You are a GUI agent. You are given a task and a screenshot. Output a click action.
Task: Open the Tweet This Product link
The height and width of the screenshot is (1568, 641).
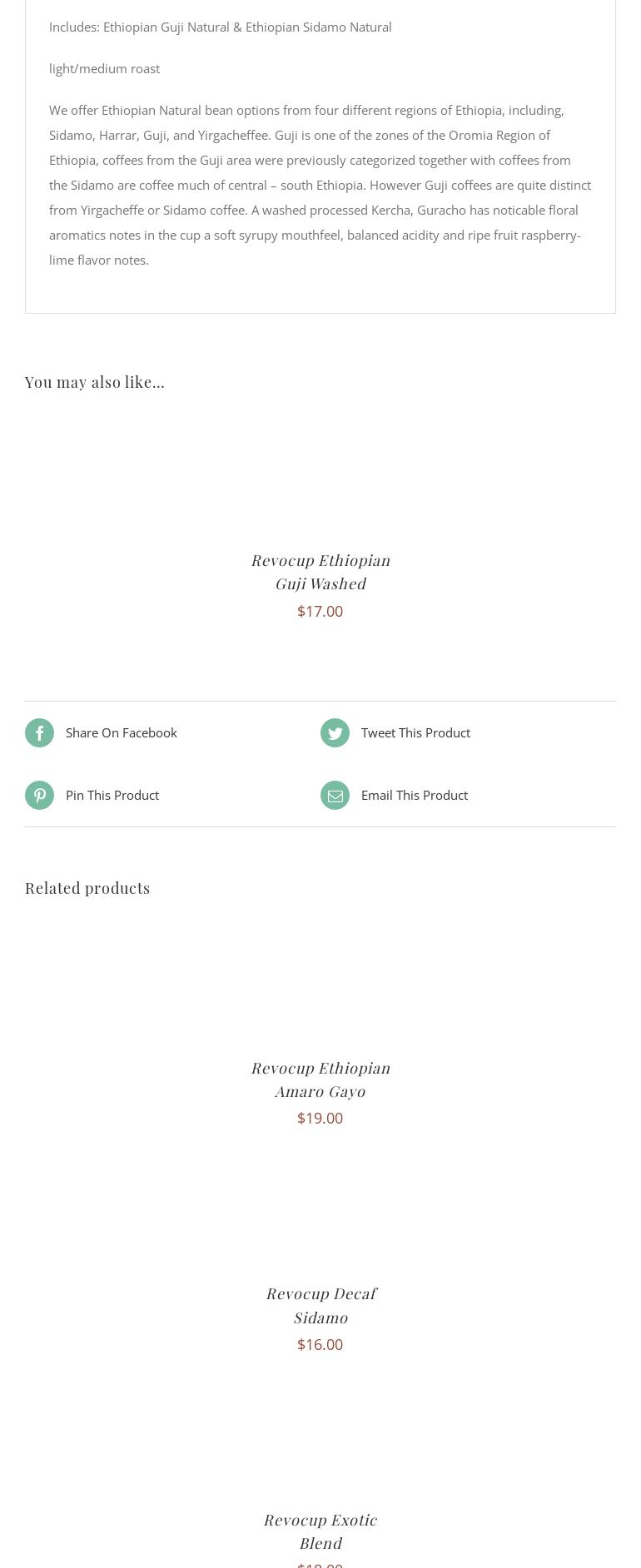coord(415,733)
